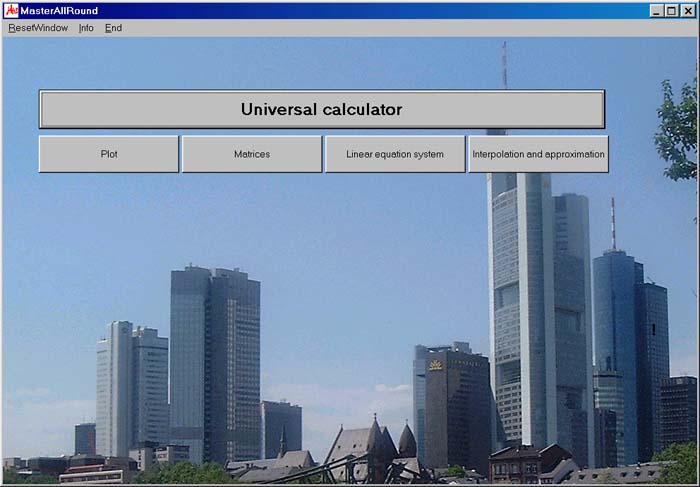
Task: Close the MasterAllRound window
Action: [688, 11]
